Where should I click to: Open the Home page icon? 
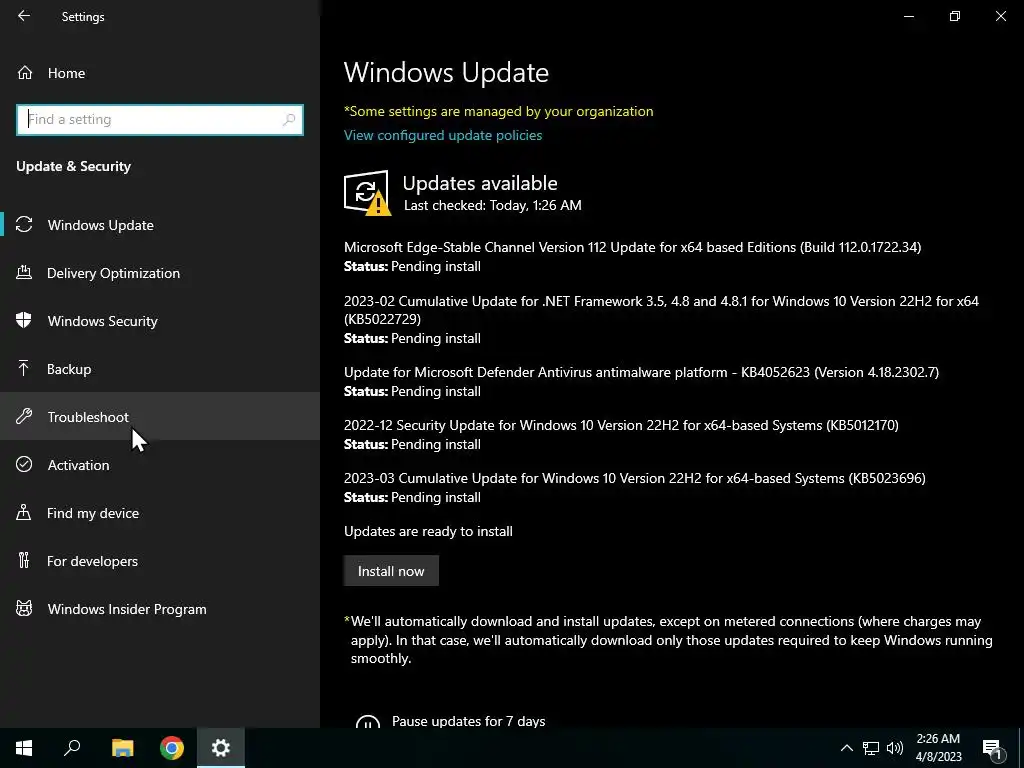[x=25, y=73]
